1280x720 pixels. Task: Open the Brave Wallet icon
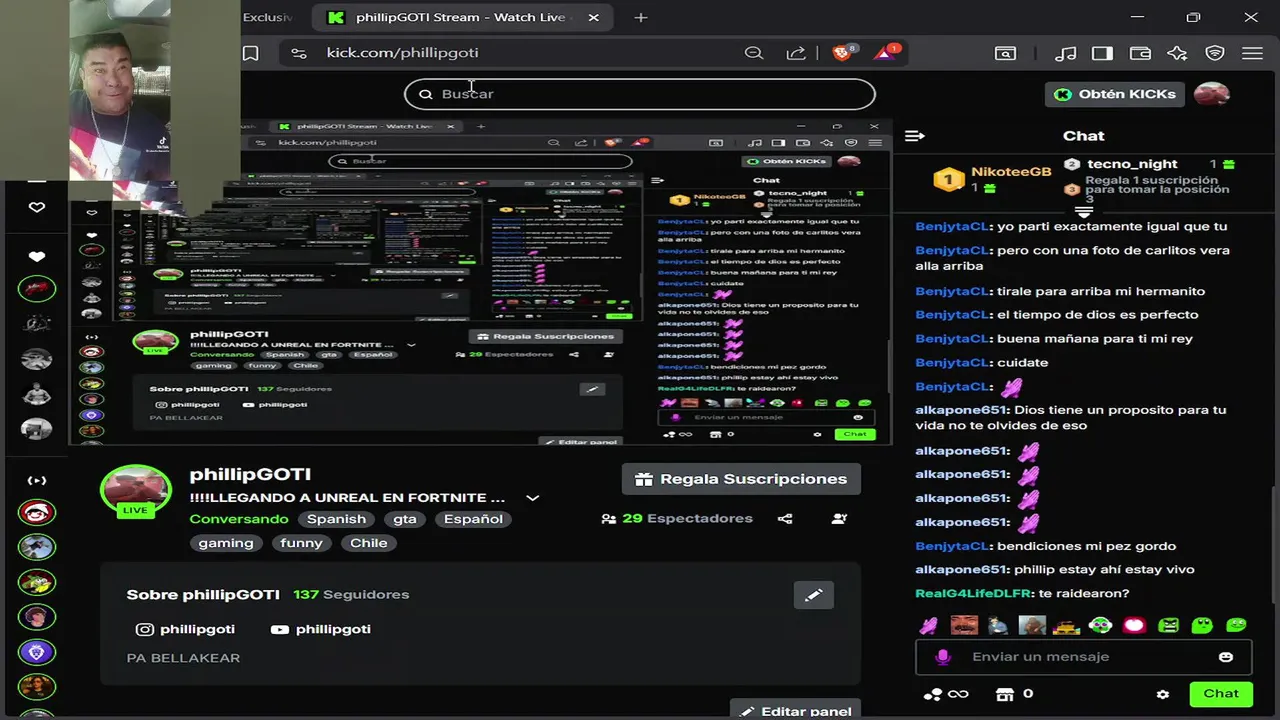coord(1140,53)
